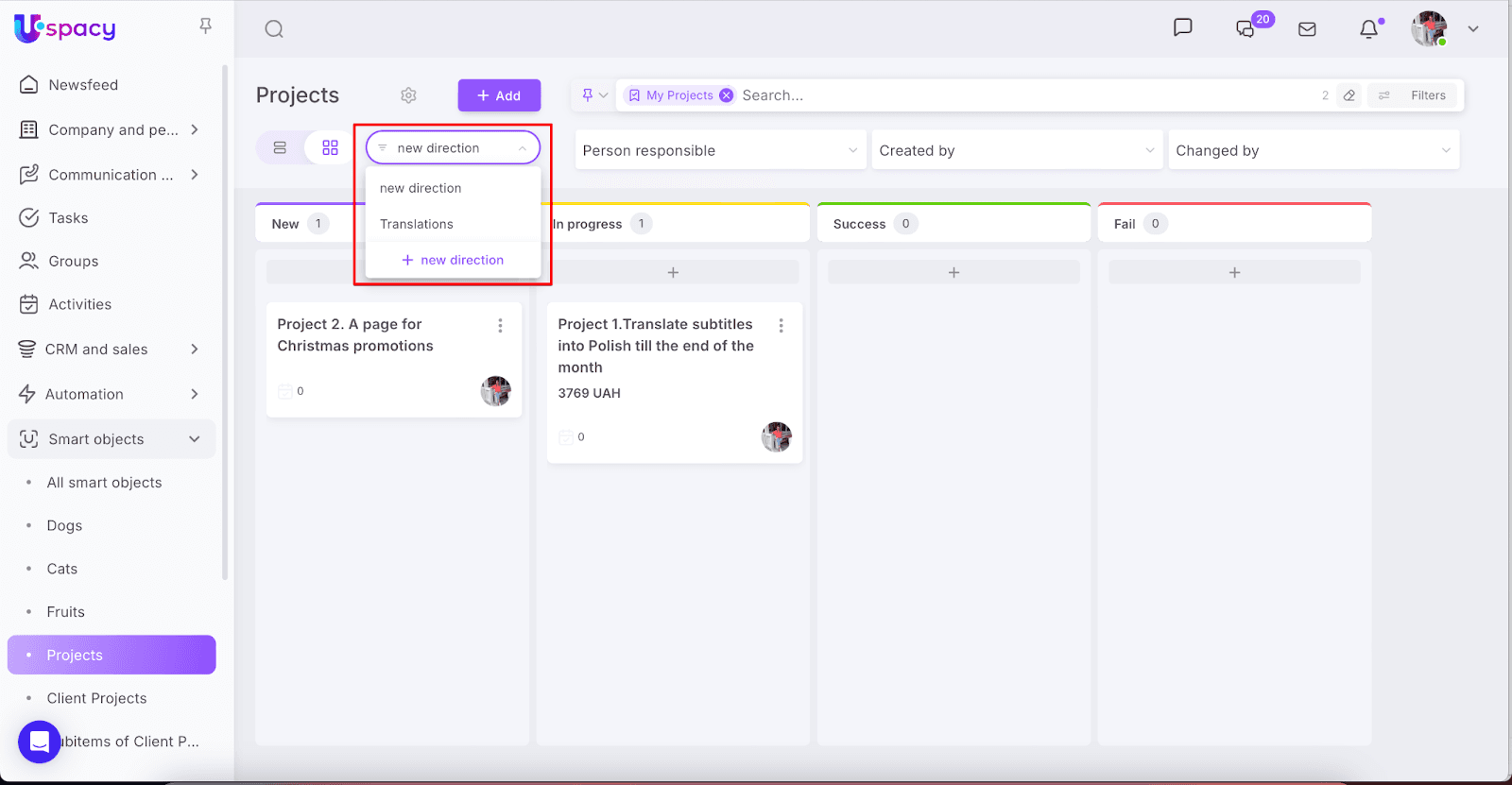Click the Projects settings gear icon
This screenshot has height=785, width=1512.
point(408,95)
